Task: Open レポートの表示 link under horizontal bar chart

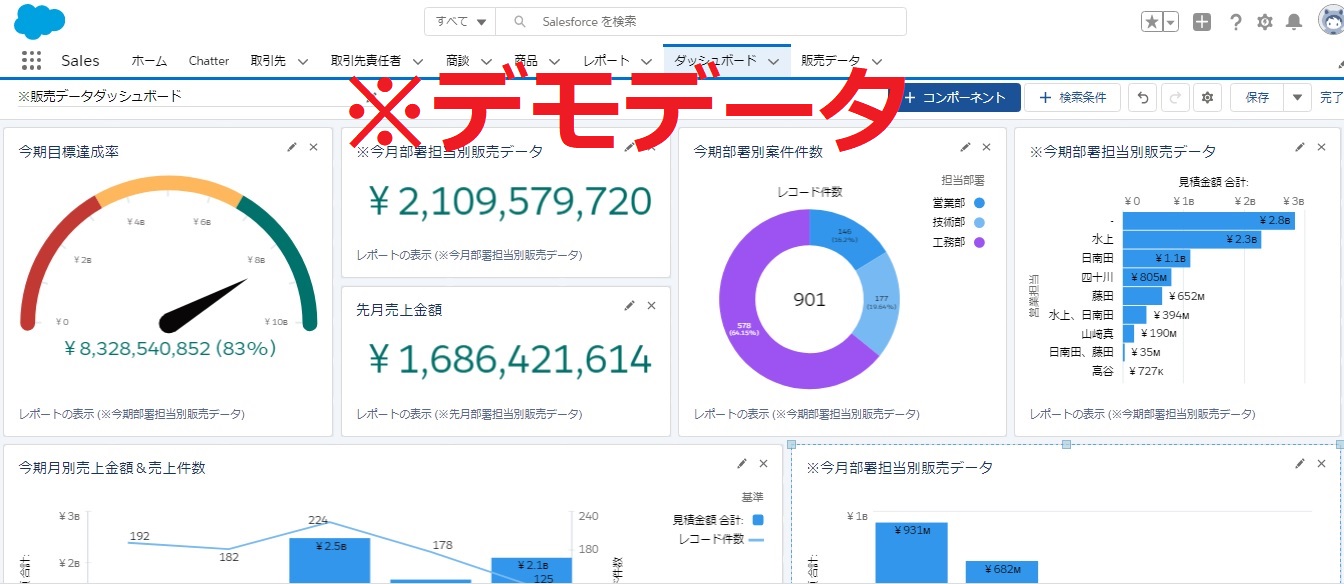Action: point(1142,413)
